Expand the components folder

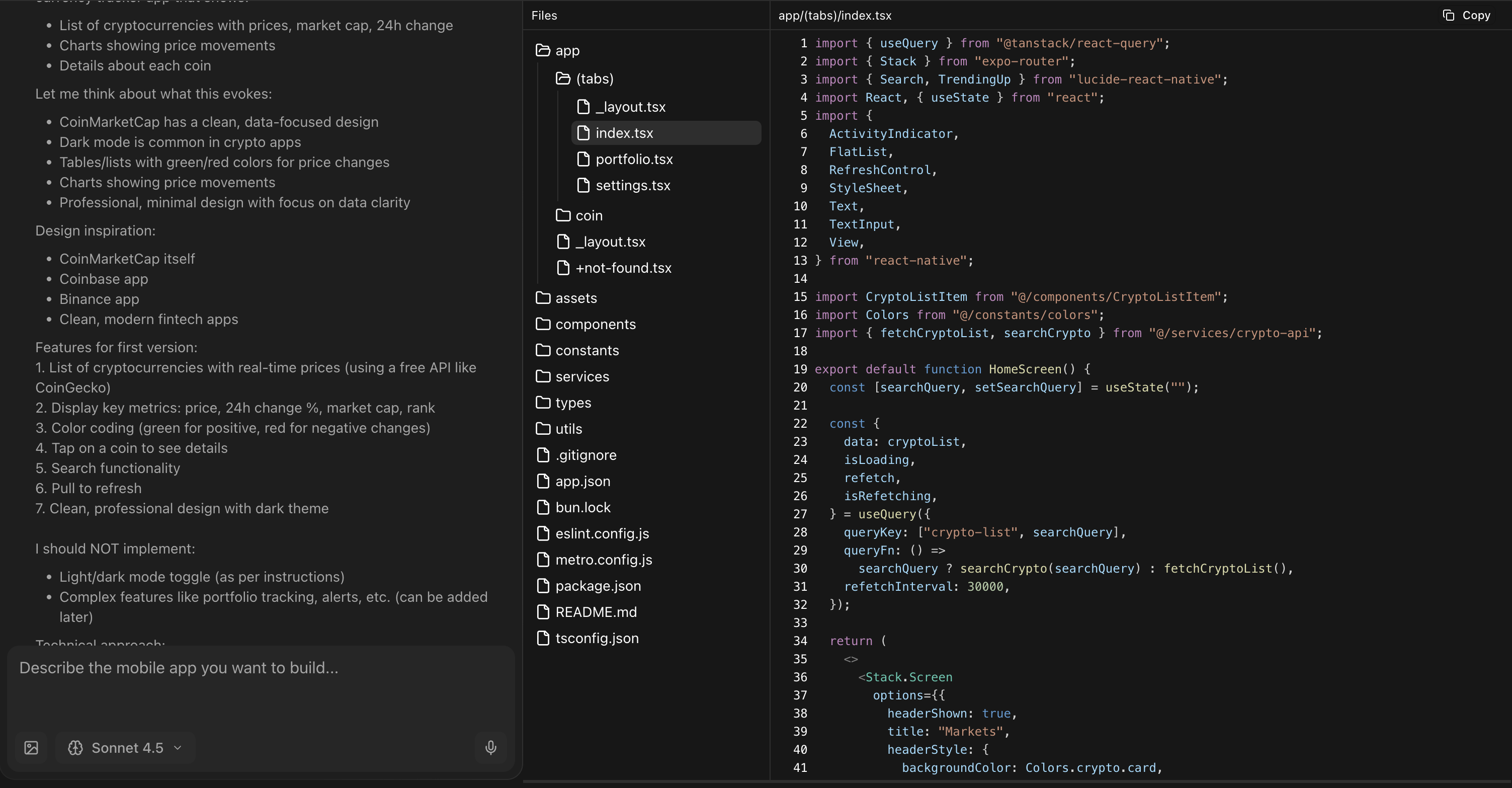click(x=595, y=324)
